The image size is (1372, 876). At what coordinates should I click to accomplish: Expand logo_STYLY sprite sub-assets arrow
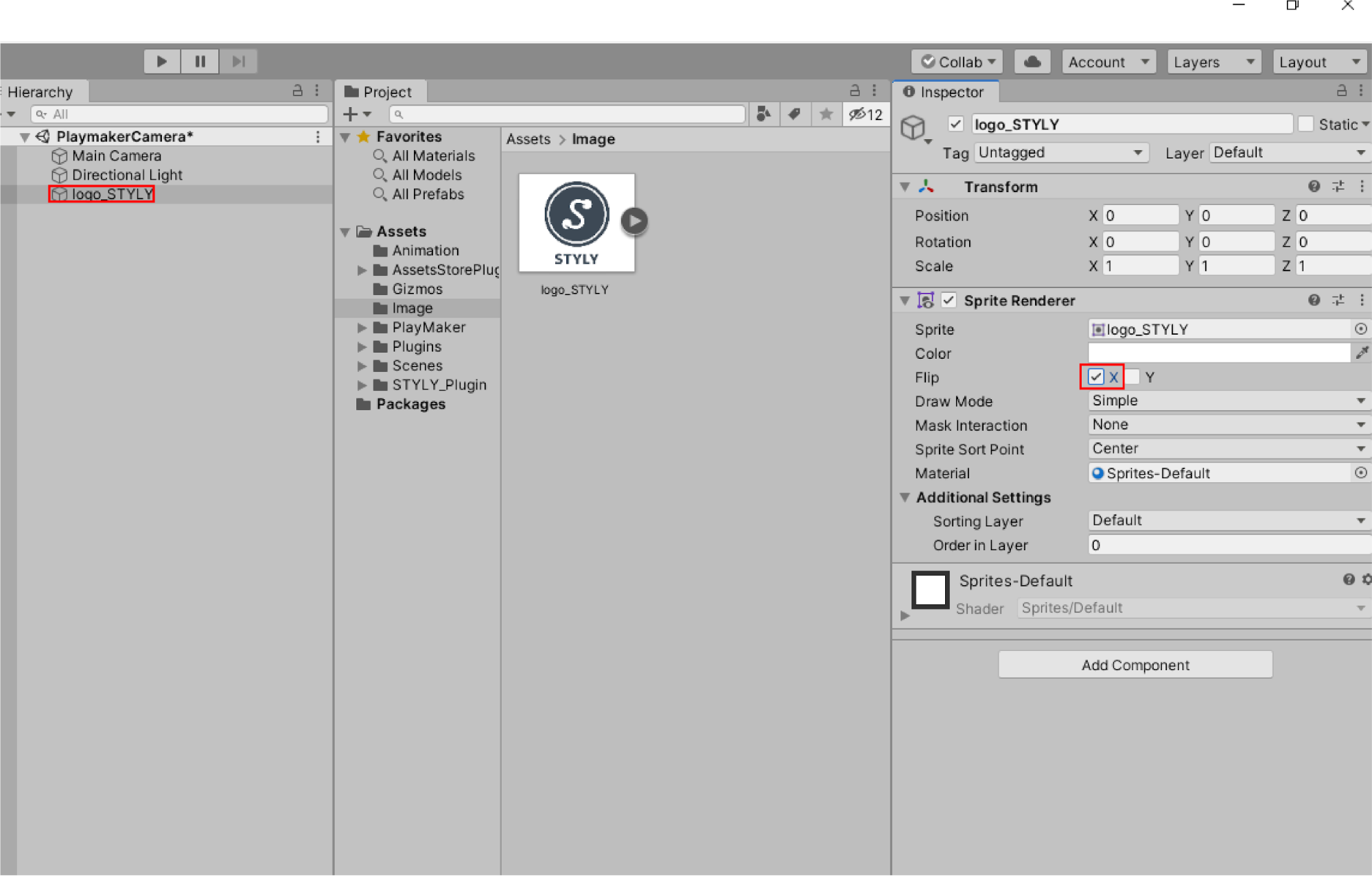[635, 221]
